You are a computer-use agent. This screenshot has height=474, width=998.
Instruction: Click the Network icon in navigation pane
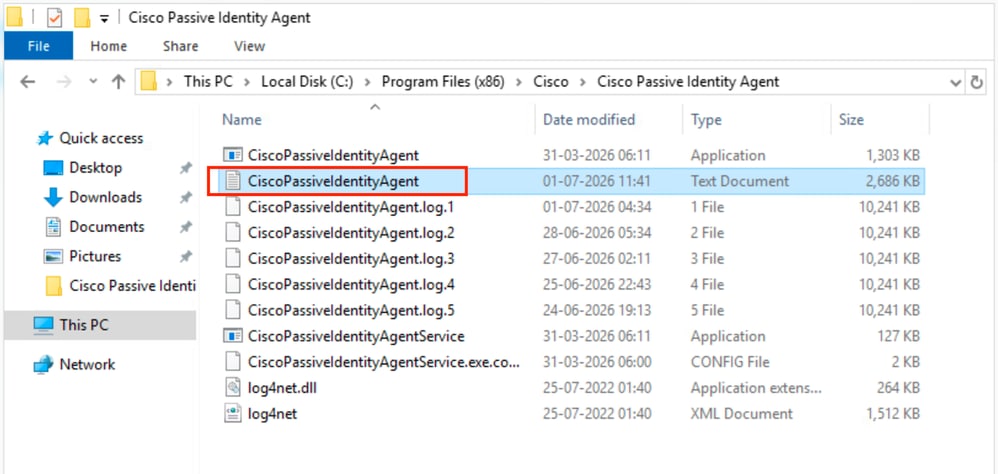point(43,365)
